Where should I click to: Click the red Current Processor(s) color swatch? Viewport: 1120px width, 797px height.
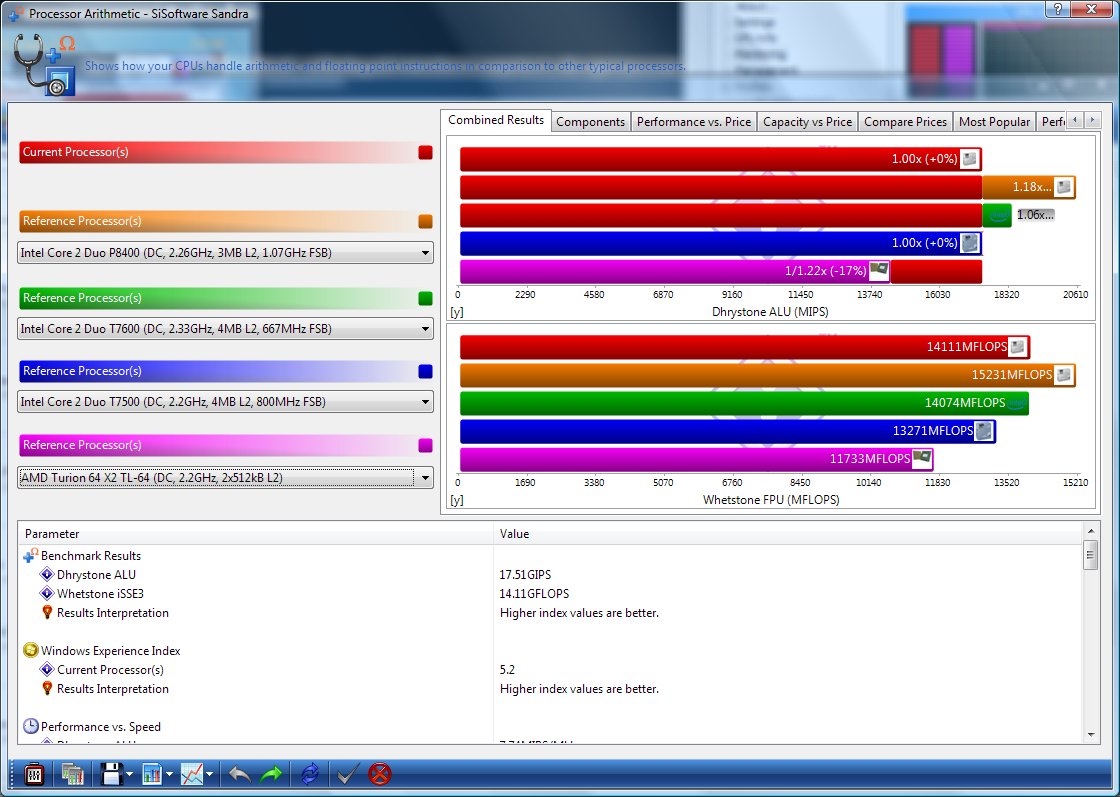tap(425, 152)
